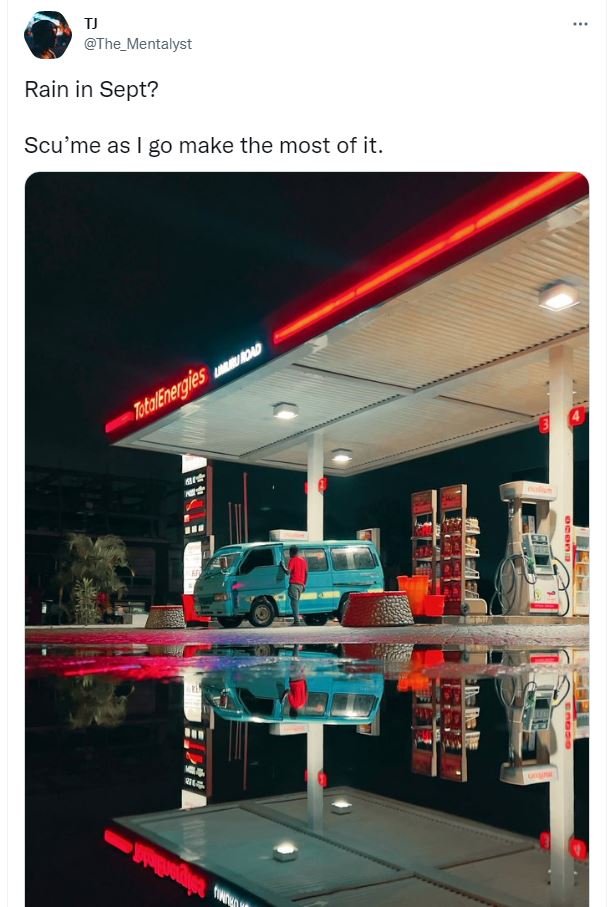615x907 pixels.
Task: Click the orange buckets beside the shelves
Action: (421, 595)
